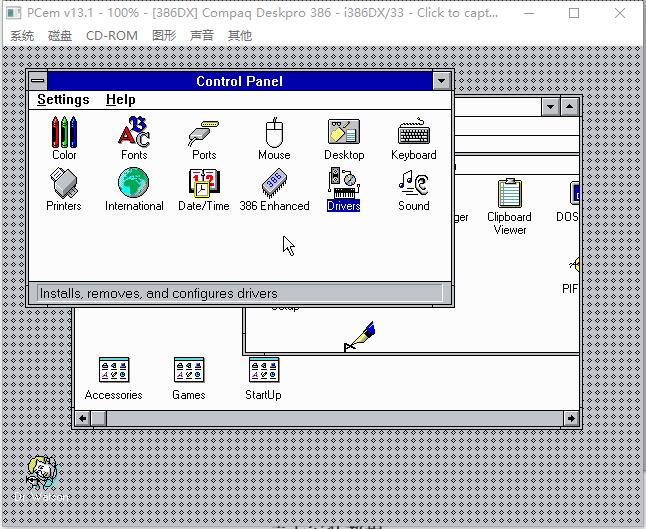Select the Date/Time icon
Image resolution: width=646 pixels, height=529 pixels.
point(204,189)
